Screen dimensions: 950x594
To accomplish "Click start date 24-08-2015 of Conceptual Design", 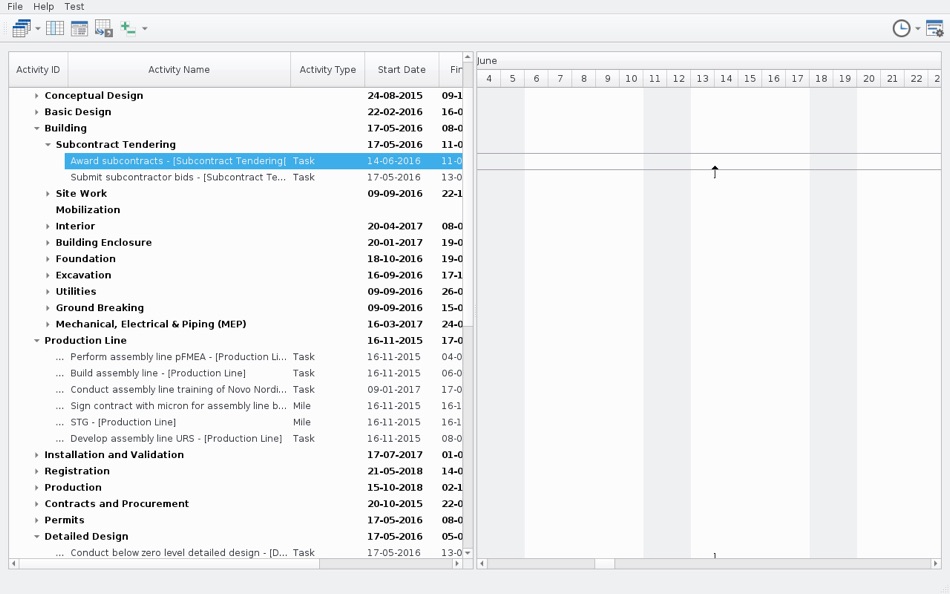I will pyautogui.click(x=395, y=96).
